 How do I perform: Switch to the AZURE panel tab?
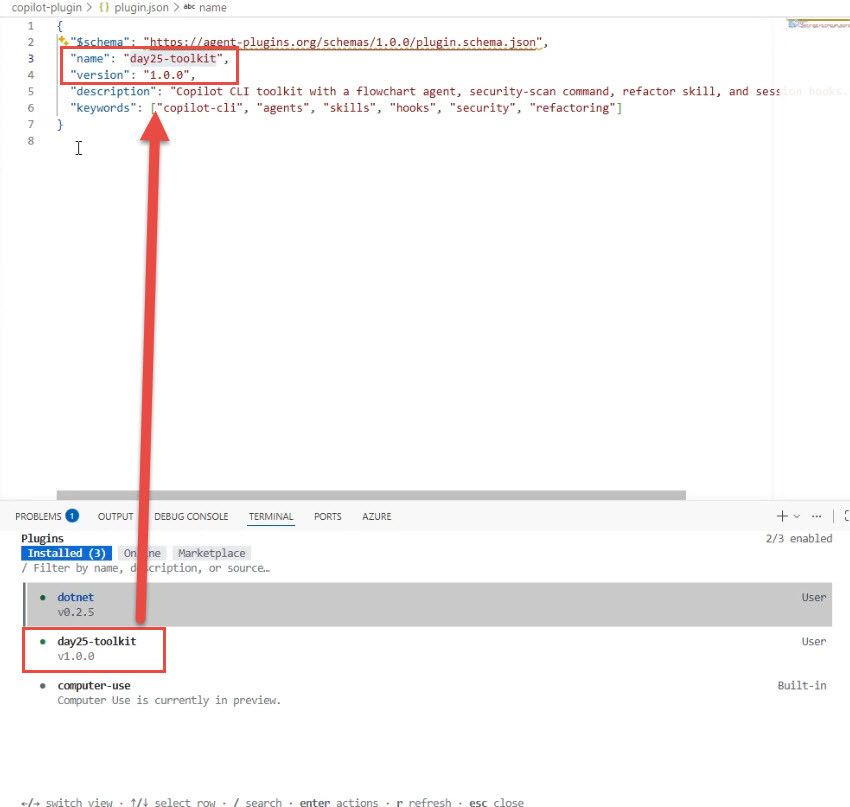[x=377, y=517]
